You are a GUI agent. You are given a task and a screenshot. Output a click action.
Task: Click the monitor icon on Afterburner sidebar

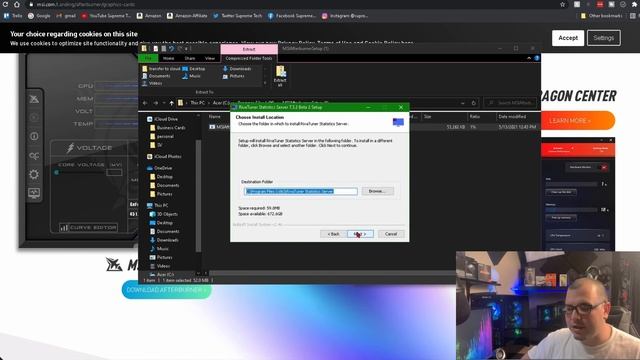pos(34,193)
